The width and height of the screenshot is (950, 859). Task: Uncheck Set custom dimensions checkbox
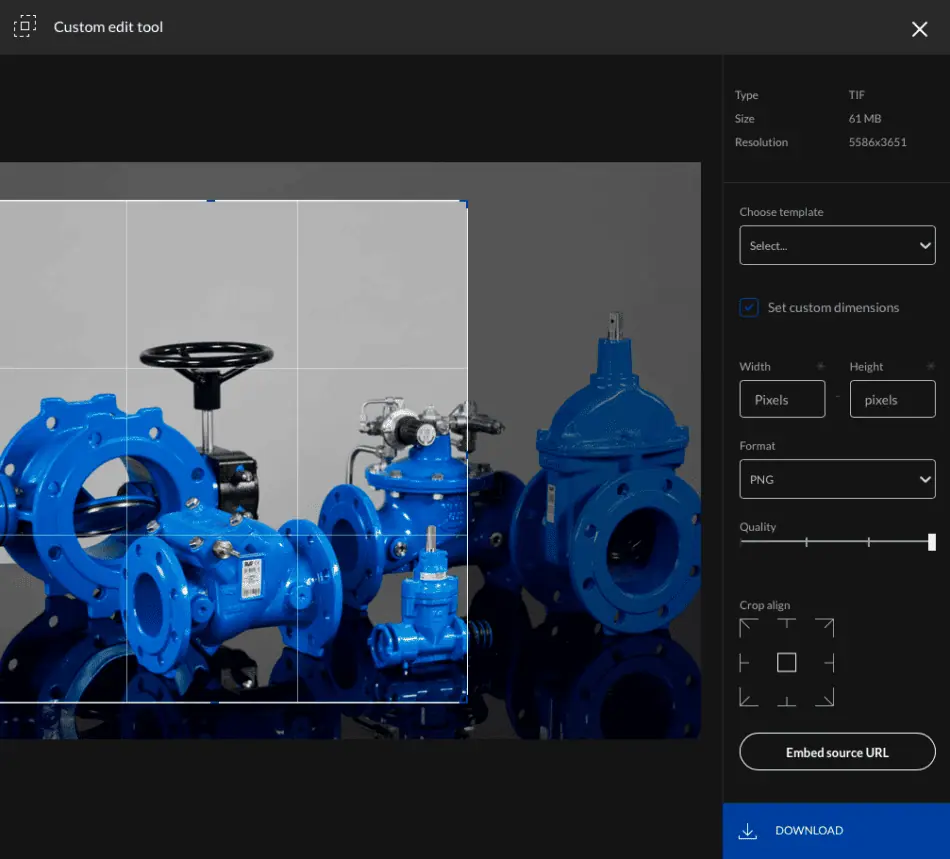tap(749, 307)
